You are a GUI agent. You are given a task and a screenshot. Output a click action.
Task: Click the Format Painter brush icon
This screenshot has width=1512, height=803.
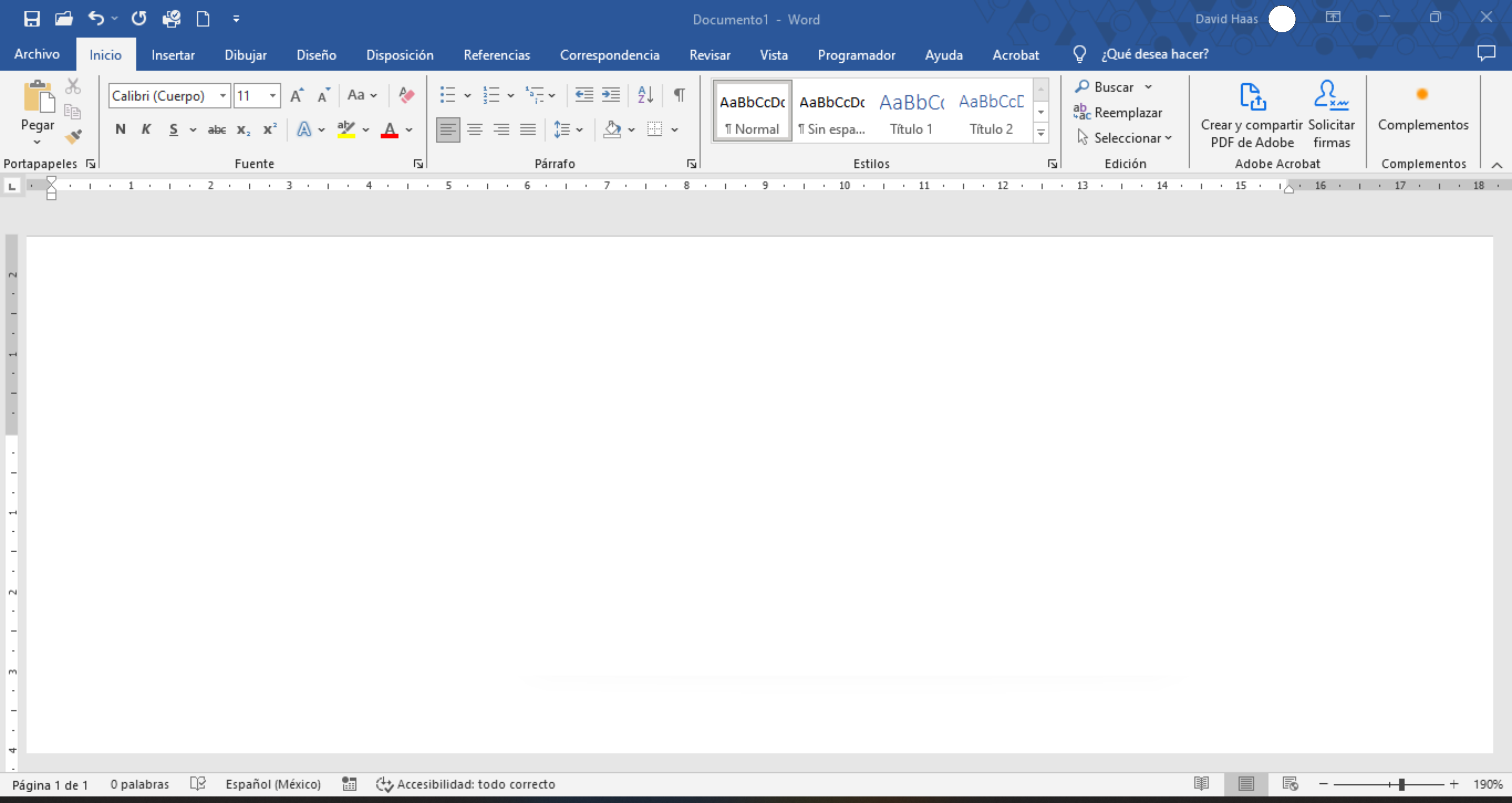(73, 137)
